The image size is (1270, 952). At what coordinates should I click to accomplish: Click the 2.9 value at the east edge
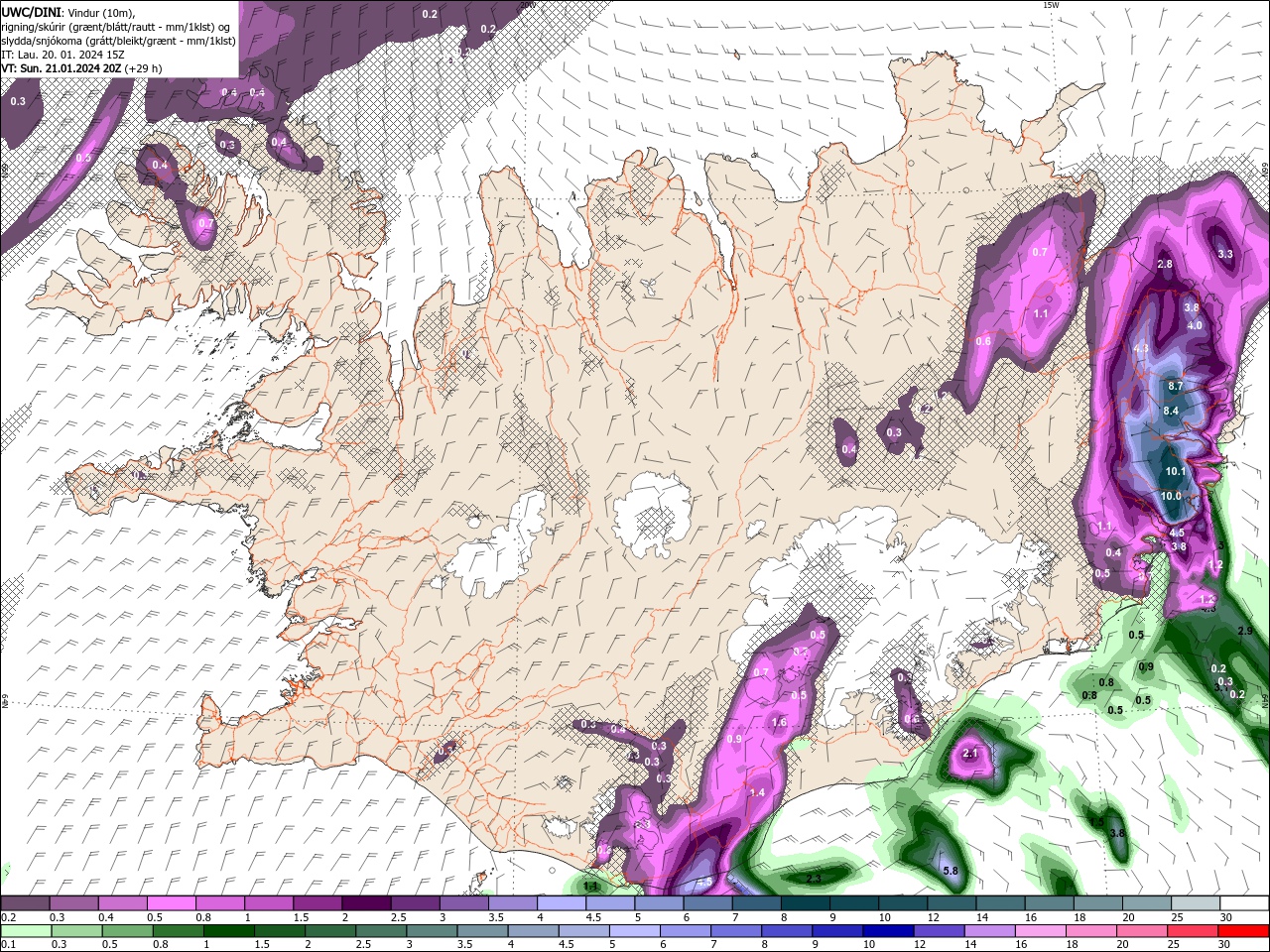tap(1245, 631)
